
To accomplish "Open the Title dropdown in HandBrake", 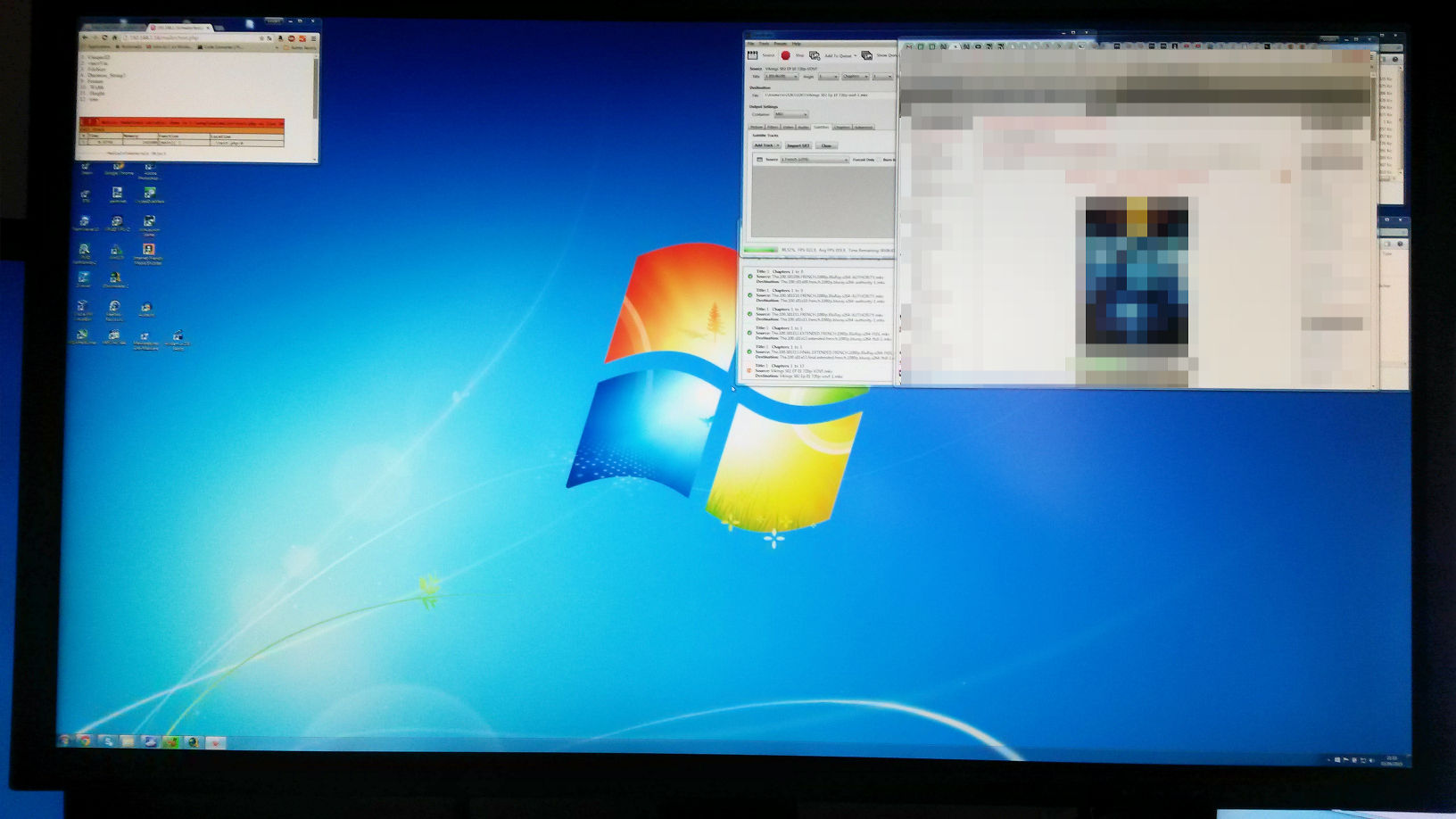I will [x=782, y=77].
